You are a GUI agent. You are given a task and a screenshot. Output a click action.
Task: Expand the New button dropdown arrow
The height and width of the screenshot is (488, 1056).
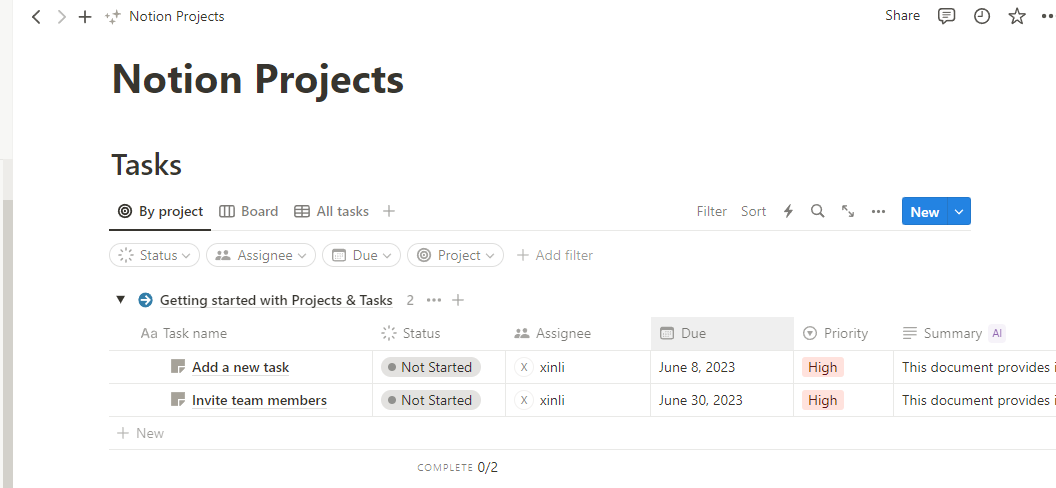pyautogui.click(x=959, y=211)
